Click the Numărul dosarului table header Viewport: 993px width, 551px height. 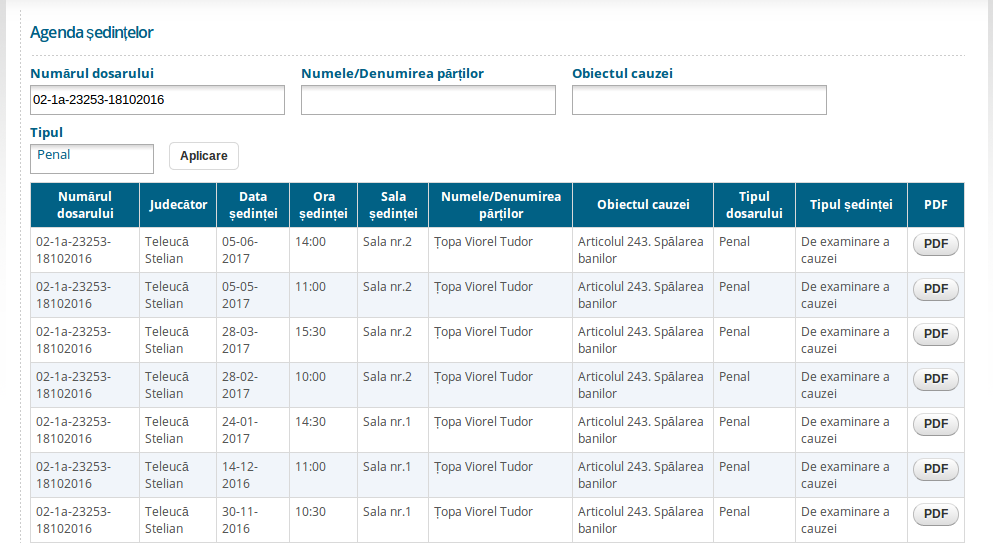click(85, 205)
